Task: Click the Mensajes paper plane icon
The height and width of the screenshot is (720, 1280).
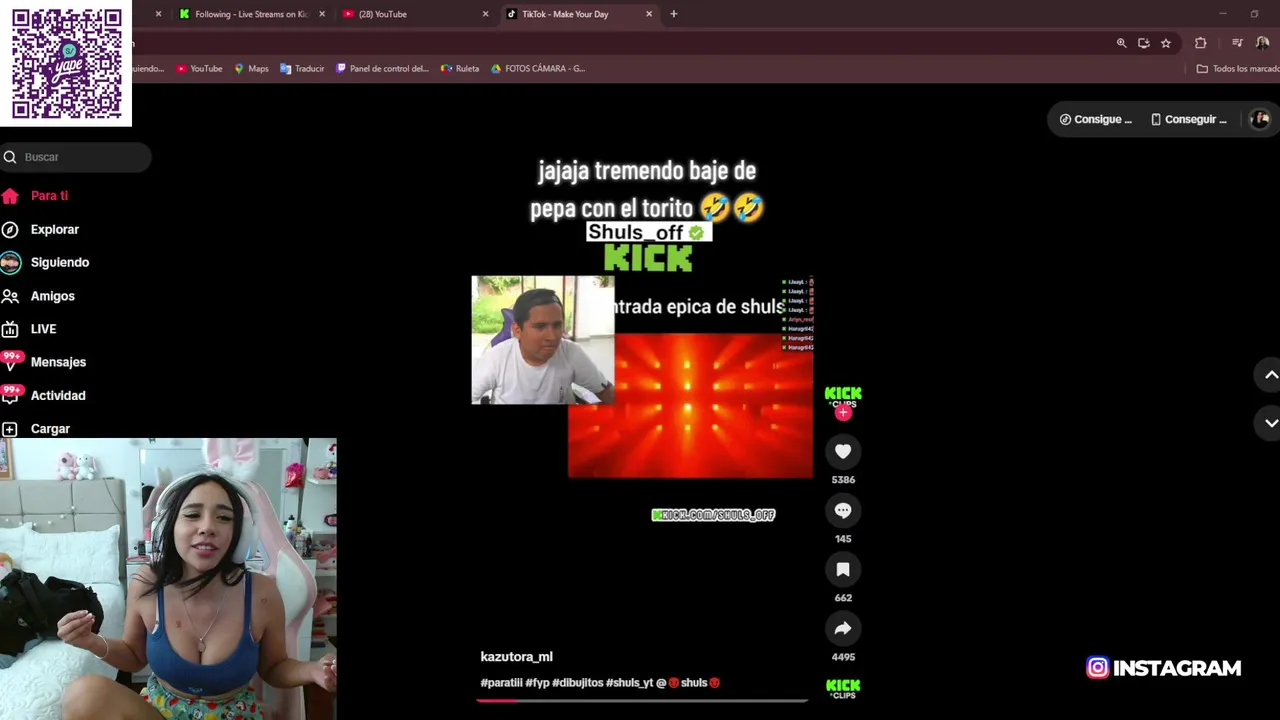Action: [x=11, y=362]
